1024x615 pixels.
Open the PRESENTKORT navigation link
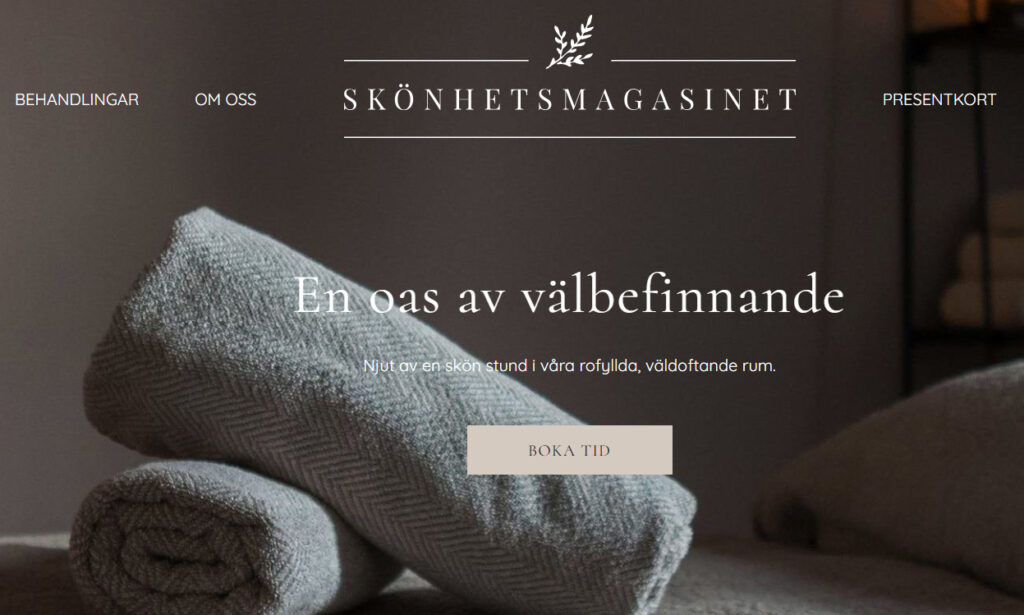click(939, 100)
